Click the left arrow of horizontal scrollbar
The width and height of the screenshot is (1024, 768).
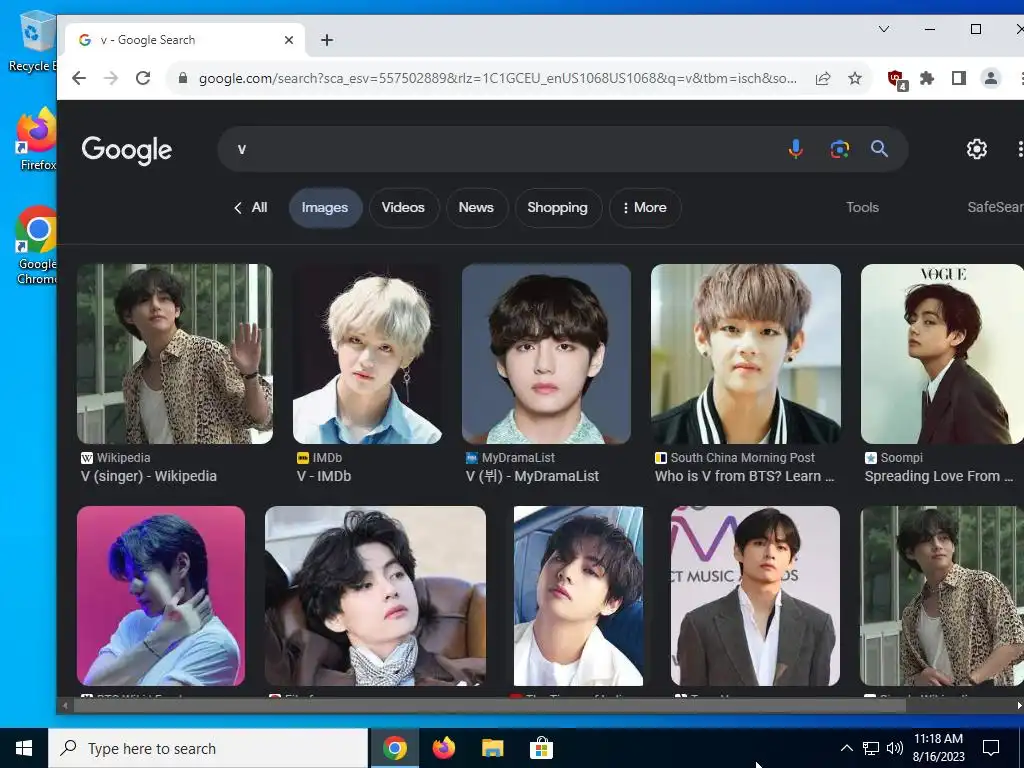(65, 705)
